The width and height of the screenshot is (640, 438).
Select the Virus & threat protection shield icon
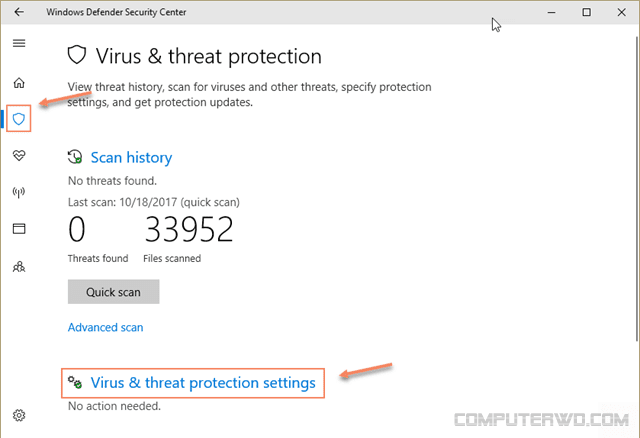pos(19,119)
